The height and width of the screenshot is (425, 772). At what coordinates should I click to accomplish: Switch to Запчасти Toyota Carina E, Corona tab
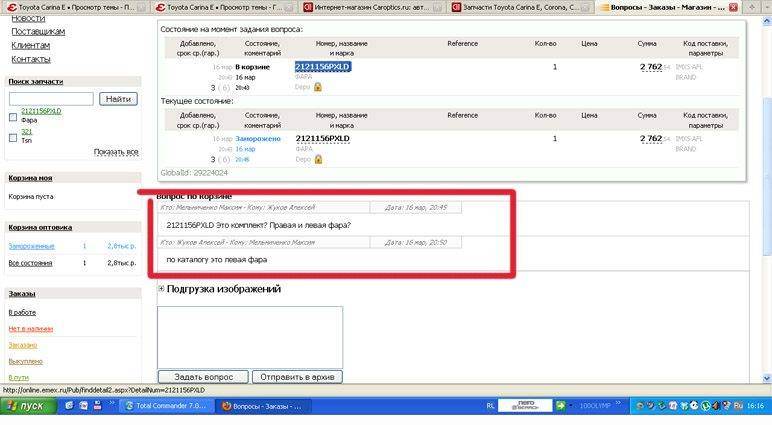click(519, 7)
